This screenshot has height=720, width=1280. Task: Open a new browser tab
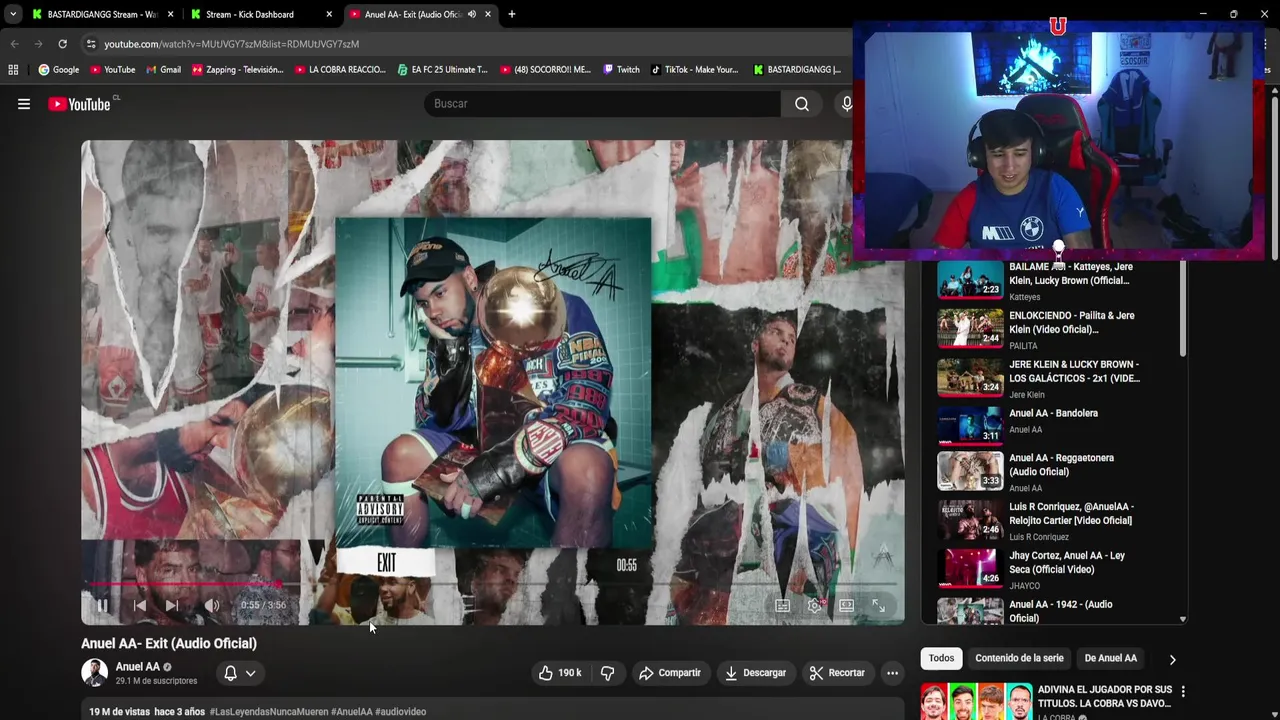click(511, 14)
